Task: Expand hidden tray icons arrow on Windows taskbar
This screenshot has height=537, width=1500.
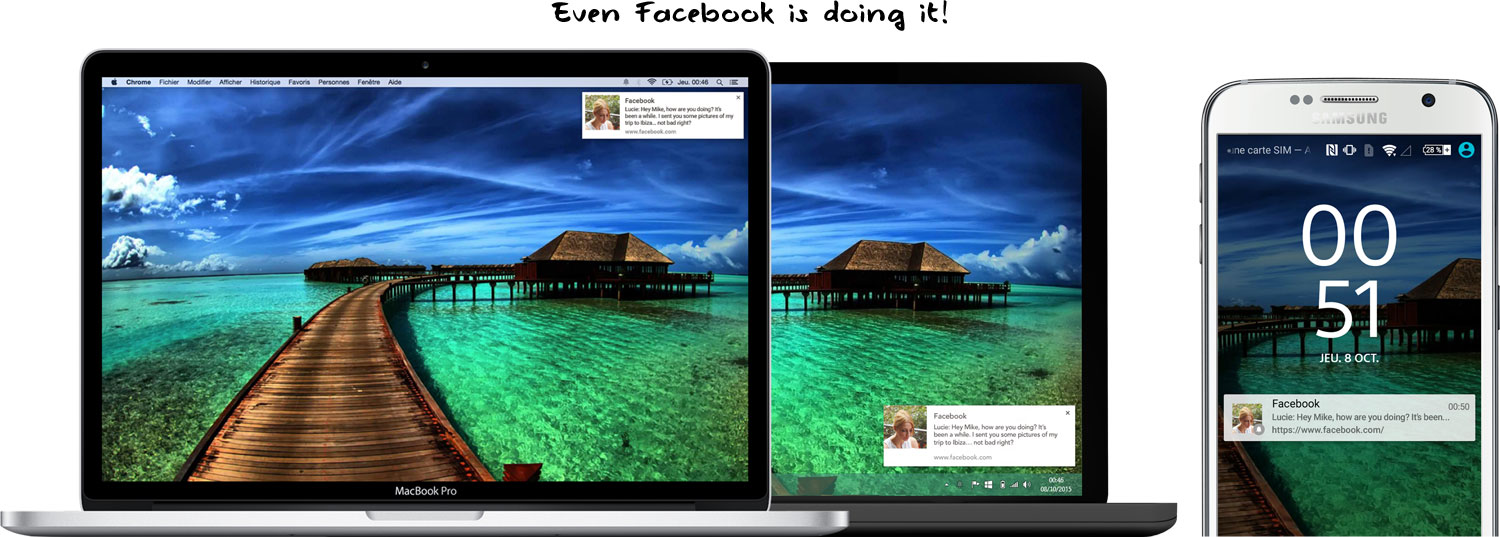Action: pos(947,485)
